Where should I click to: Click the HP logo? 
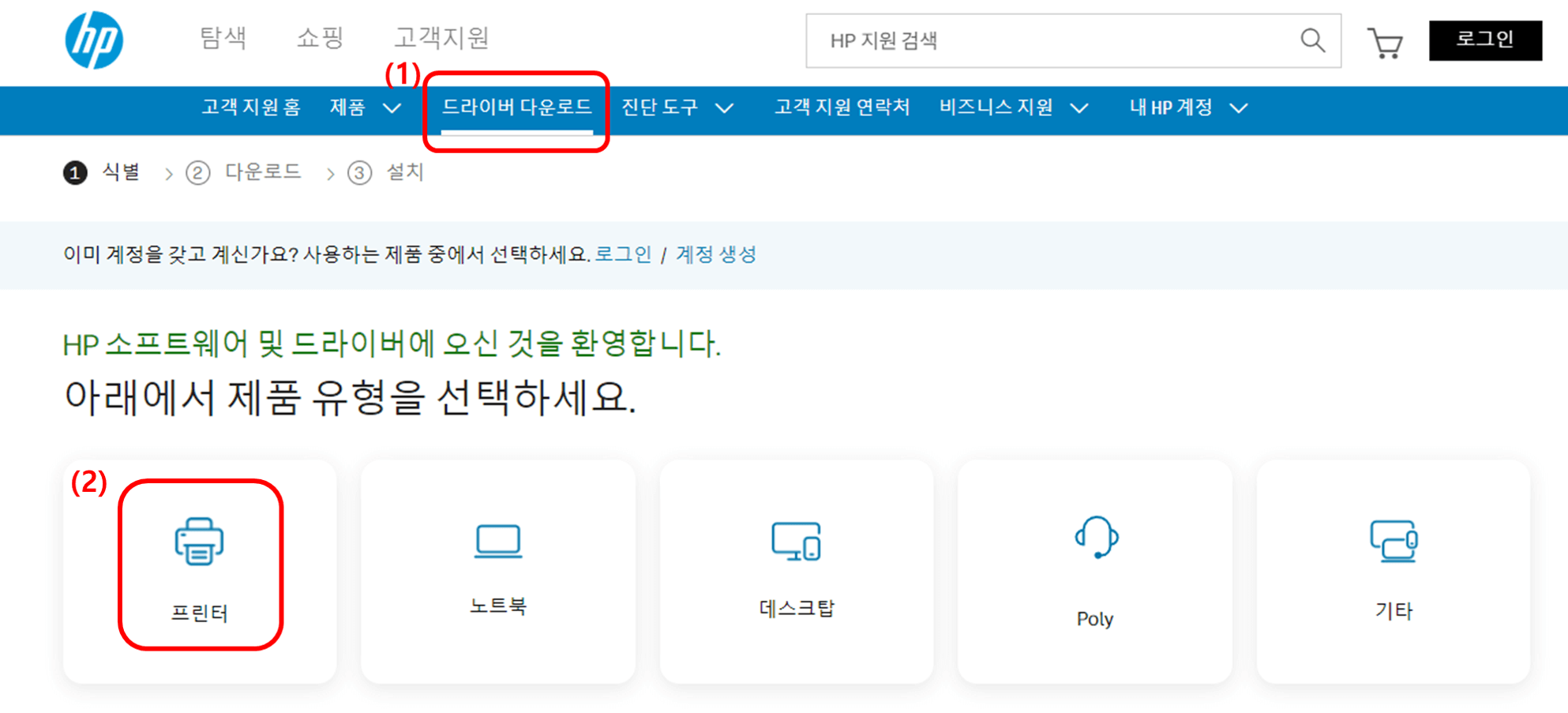click(93, 41)
